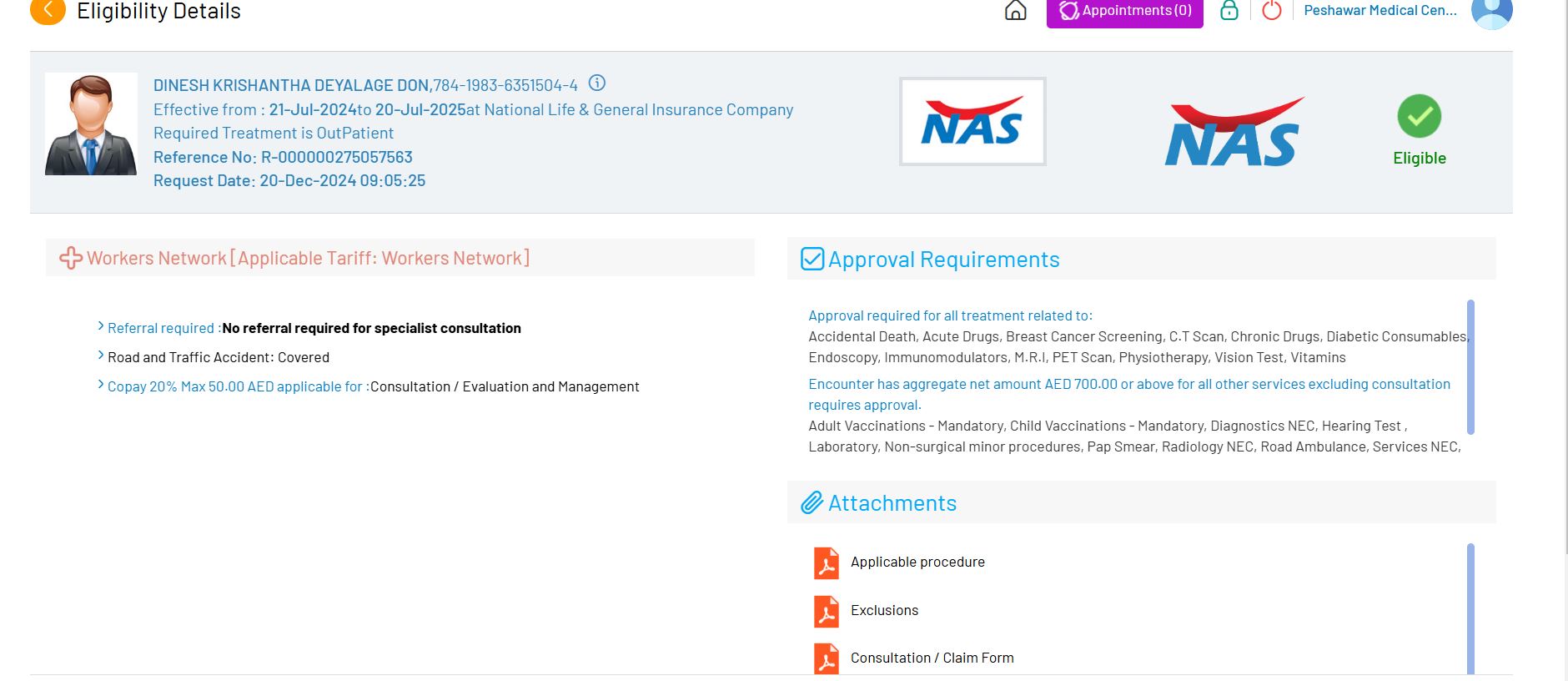Click the info icon beside member ID
The image size is (1568, 681).
click(597, 83)
